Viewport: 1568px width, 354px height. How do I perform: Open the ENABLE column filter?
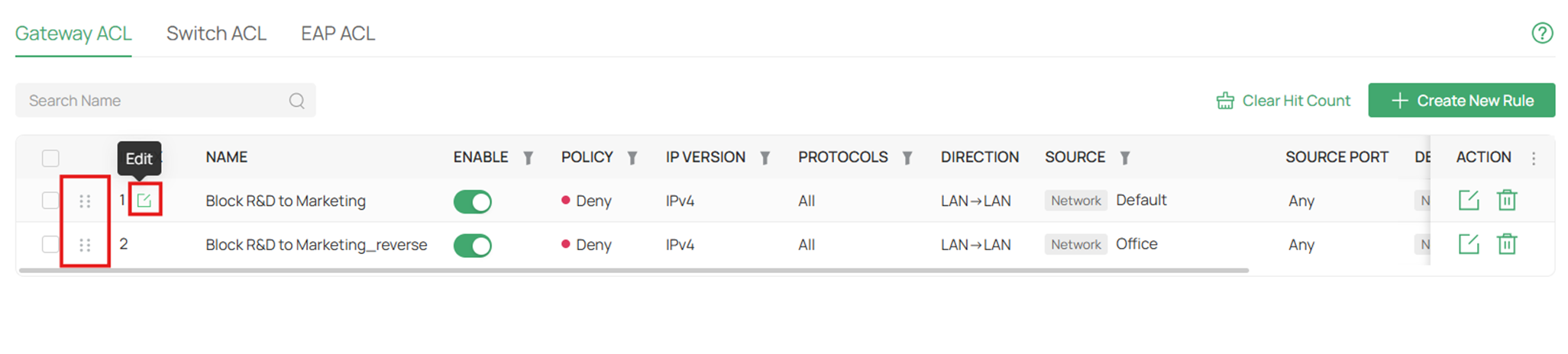[x=528, y=158]
